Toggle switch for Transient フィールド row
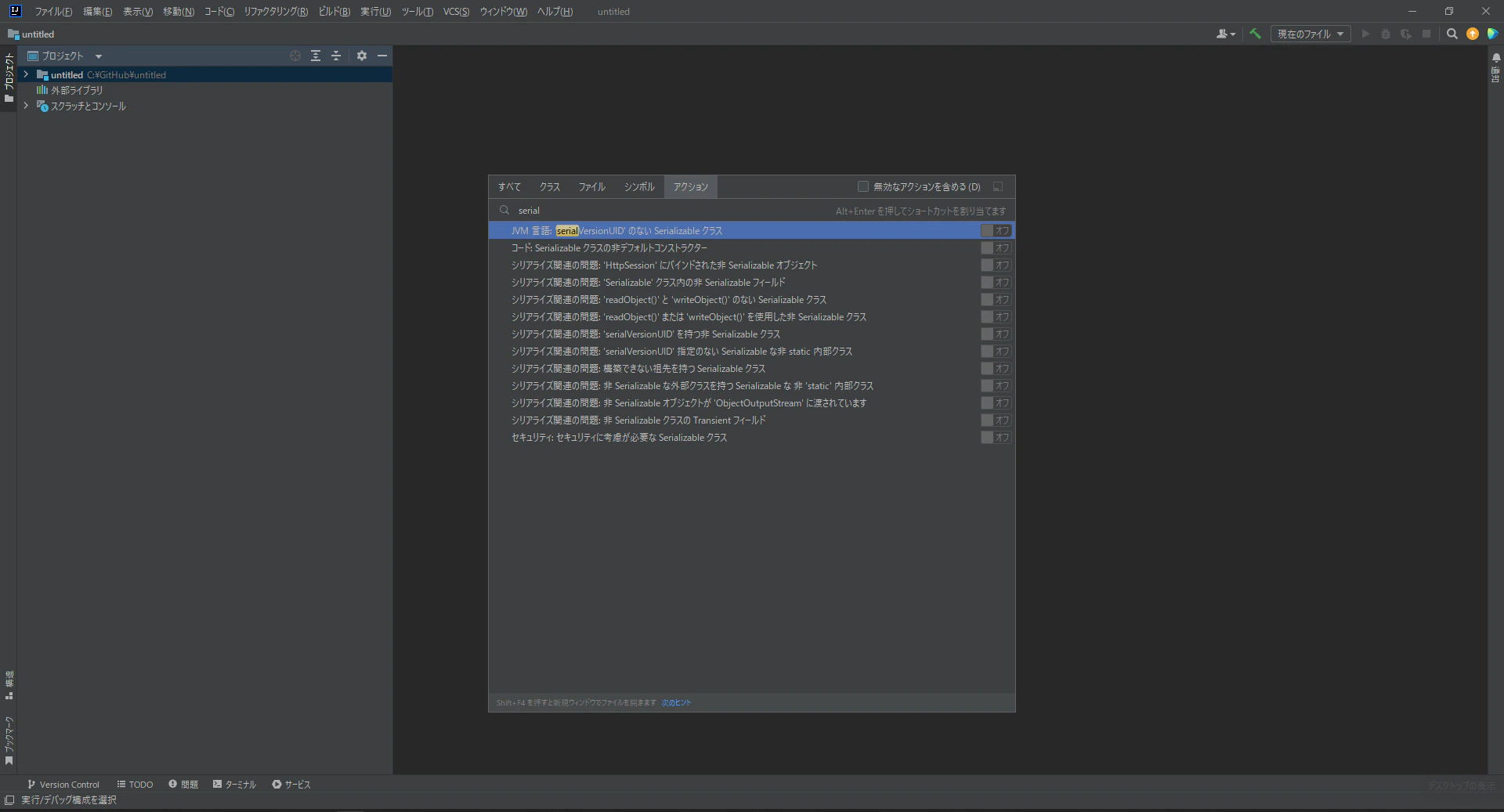Viewport: 1504px width, 812px height. click(996, 420)
